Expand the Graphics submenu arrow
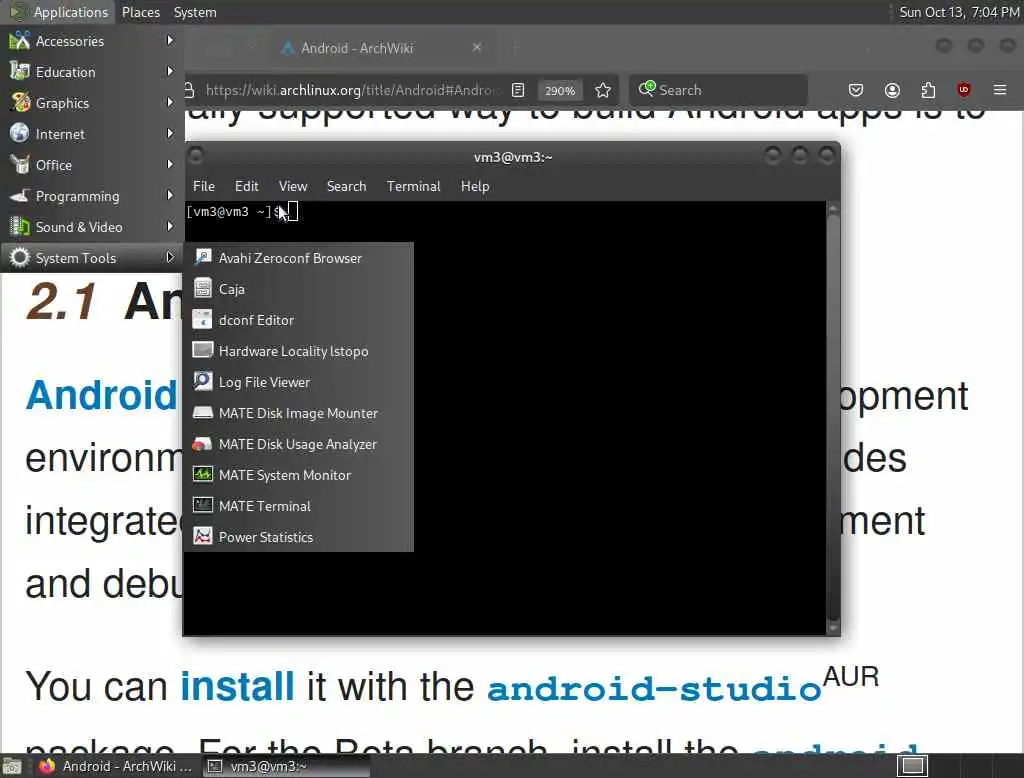The width and height of the screenshot is (1024, 778). [170, 102]
